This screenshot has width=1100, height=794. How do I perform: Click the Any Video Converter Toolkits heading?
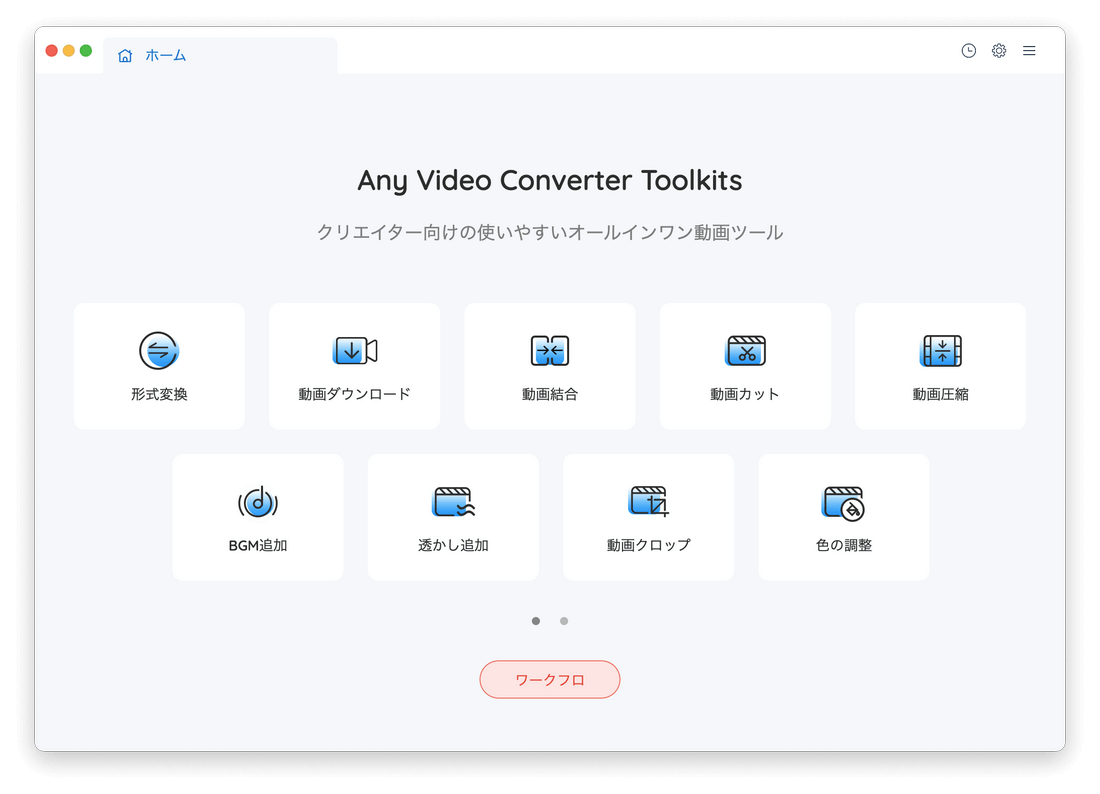(550, 180)
